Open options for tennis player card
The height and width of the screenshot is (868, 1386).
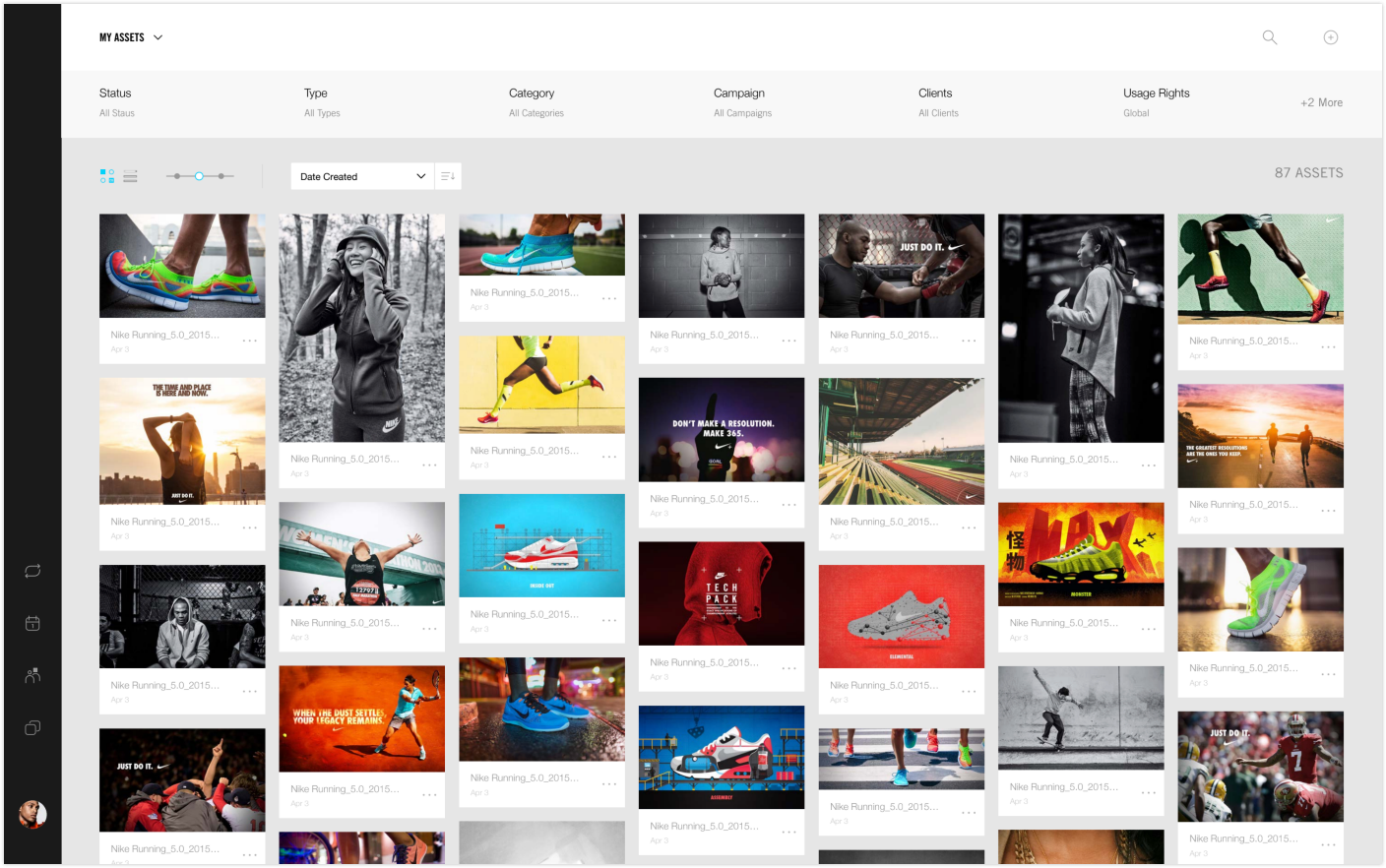[430, 794]
